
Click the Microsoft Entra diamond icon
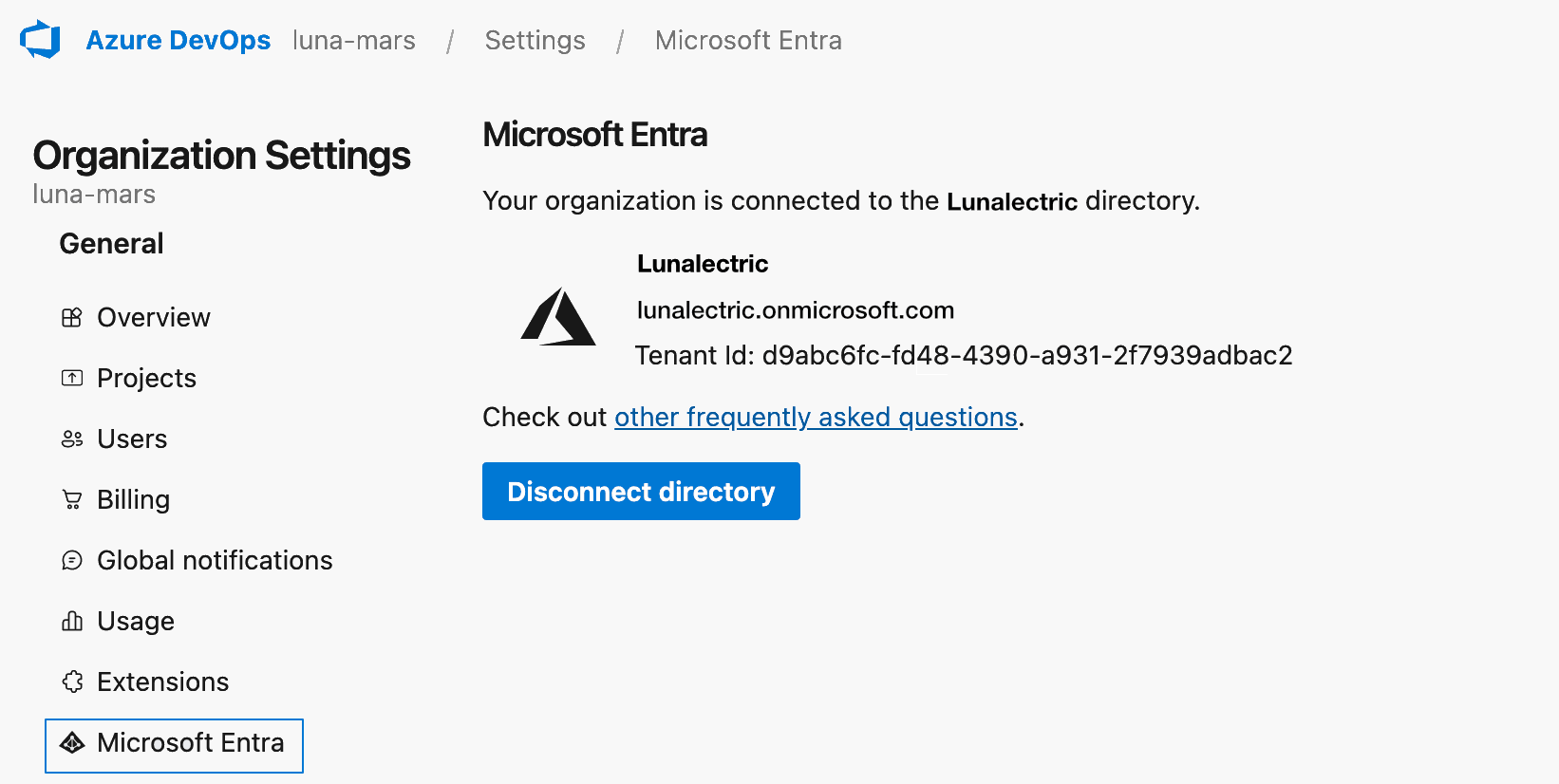72,743
